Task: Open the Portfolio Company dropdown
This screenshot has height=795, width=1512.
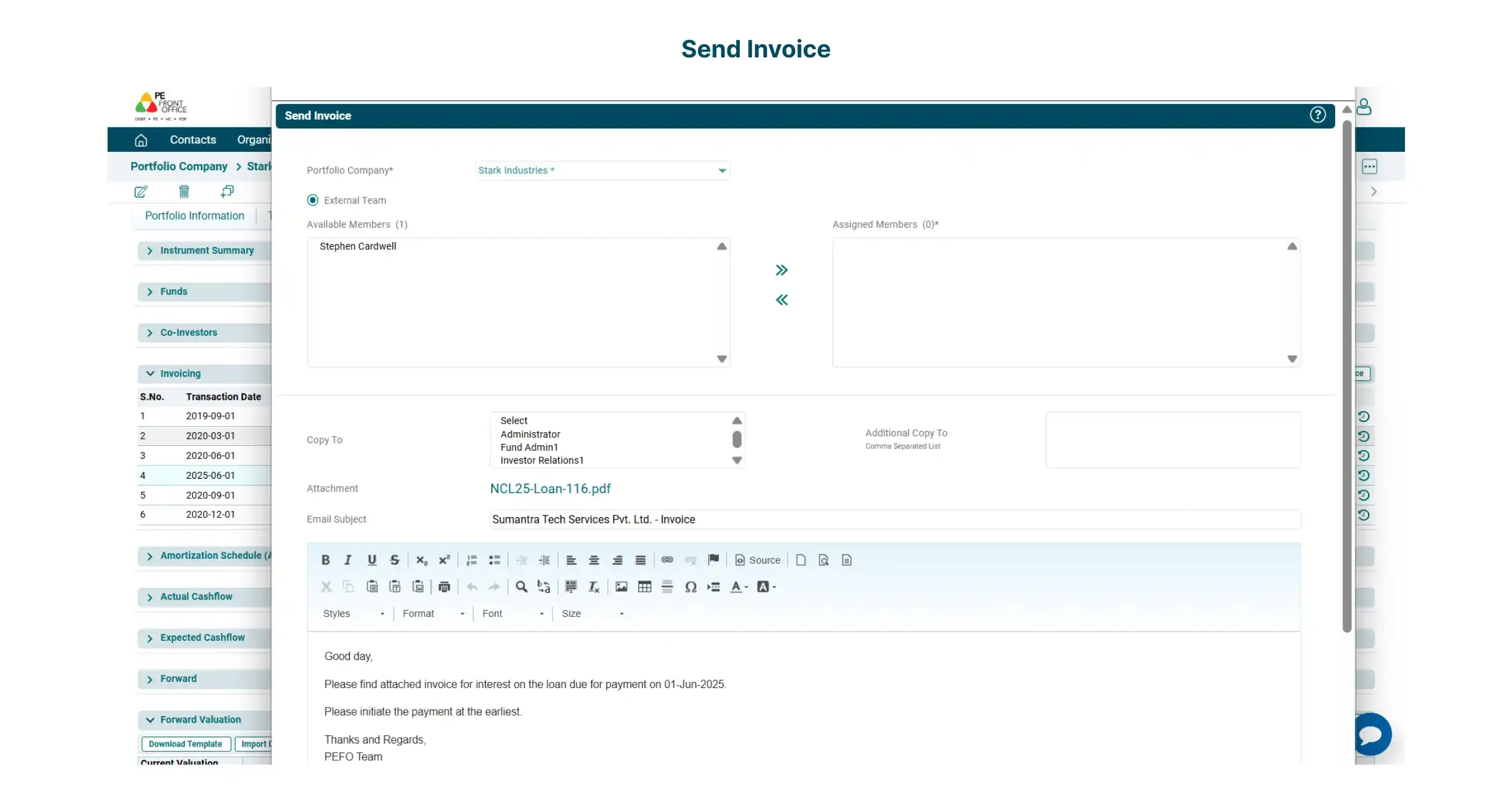Action: 602,170
